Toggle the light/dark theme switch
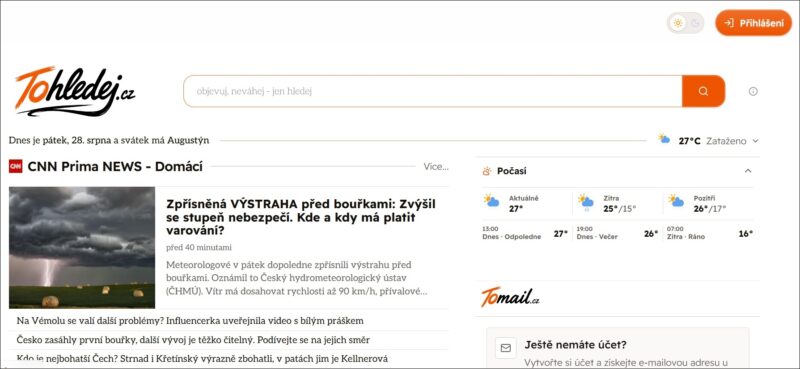Viewport: 800px width, 369px height. pos(685,23)
